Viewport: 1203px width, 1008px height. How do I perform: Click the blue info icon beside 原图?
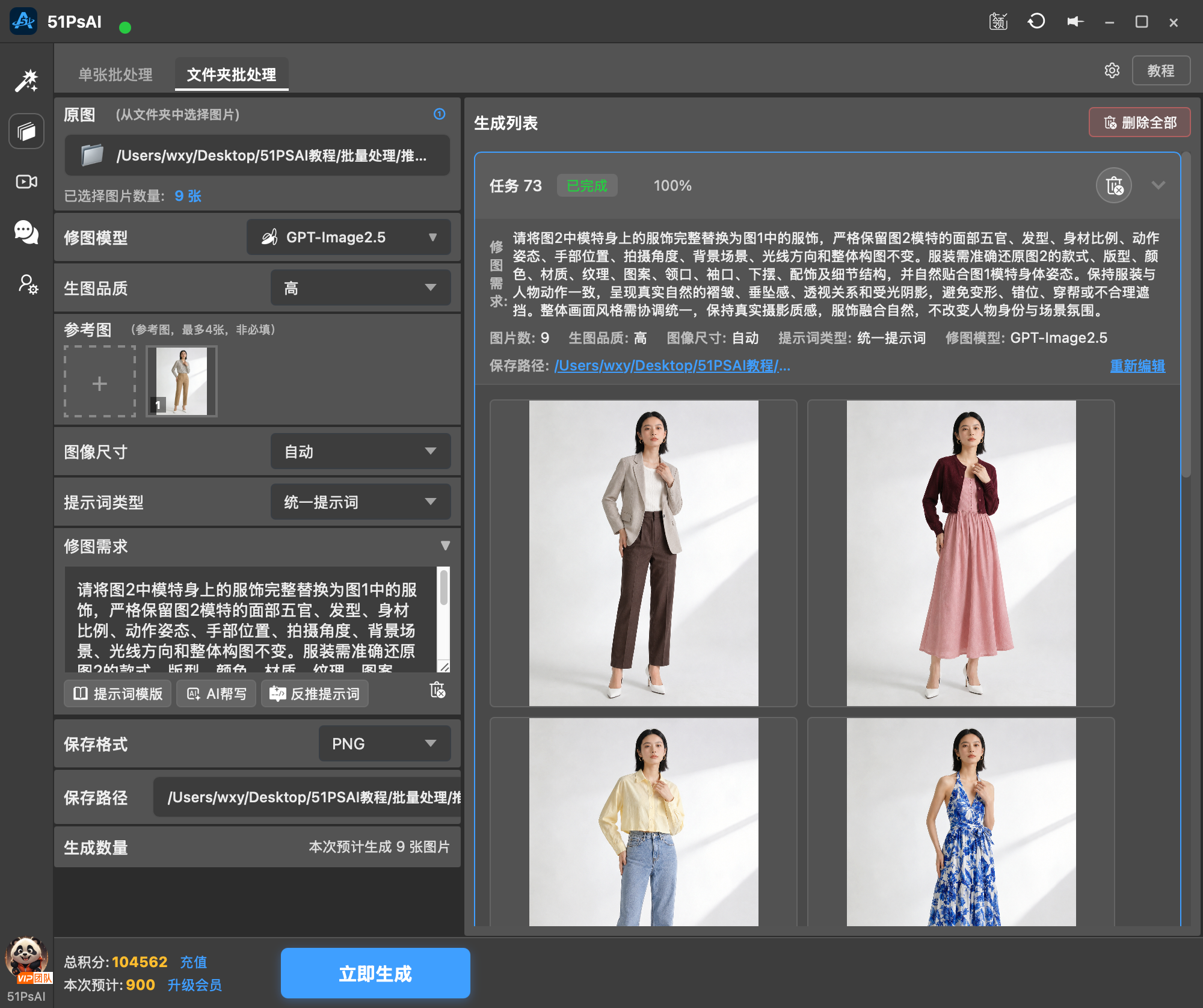tap(440, 114)
